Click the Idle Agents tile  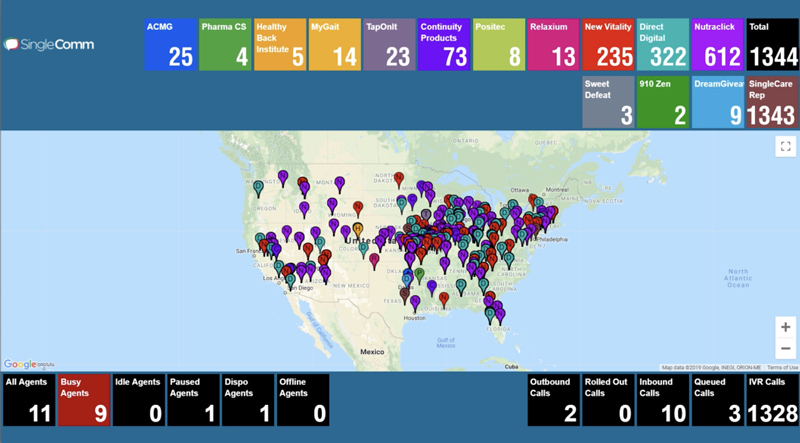click(x=139, y=400)
